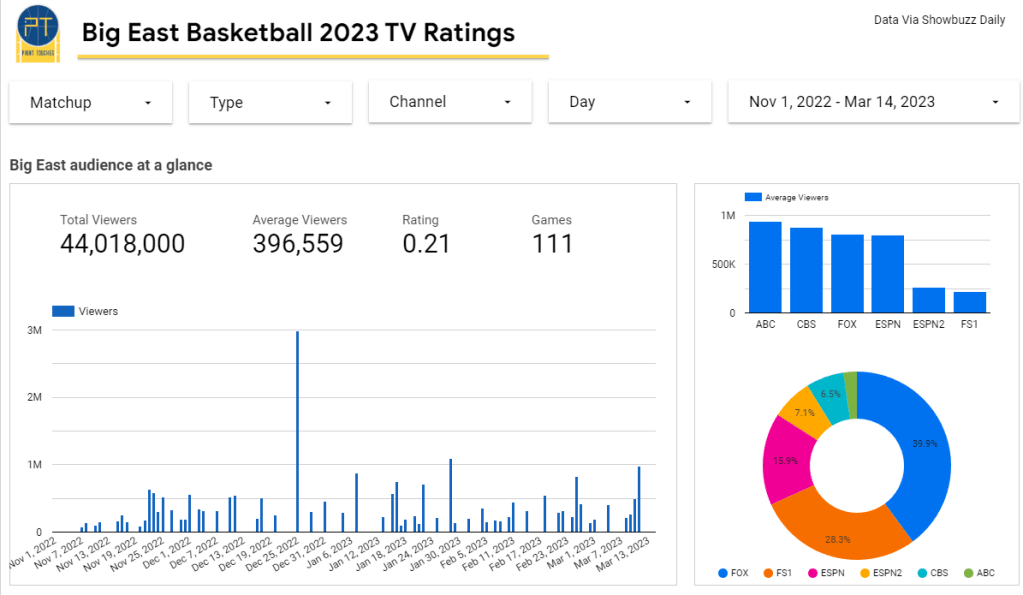This screenshot has width=1023, height=595.
Task: Open the Channel filter dropdown
Action: click(x=450, y=102)
